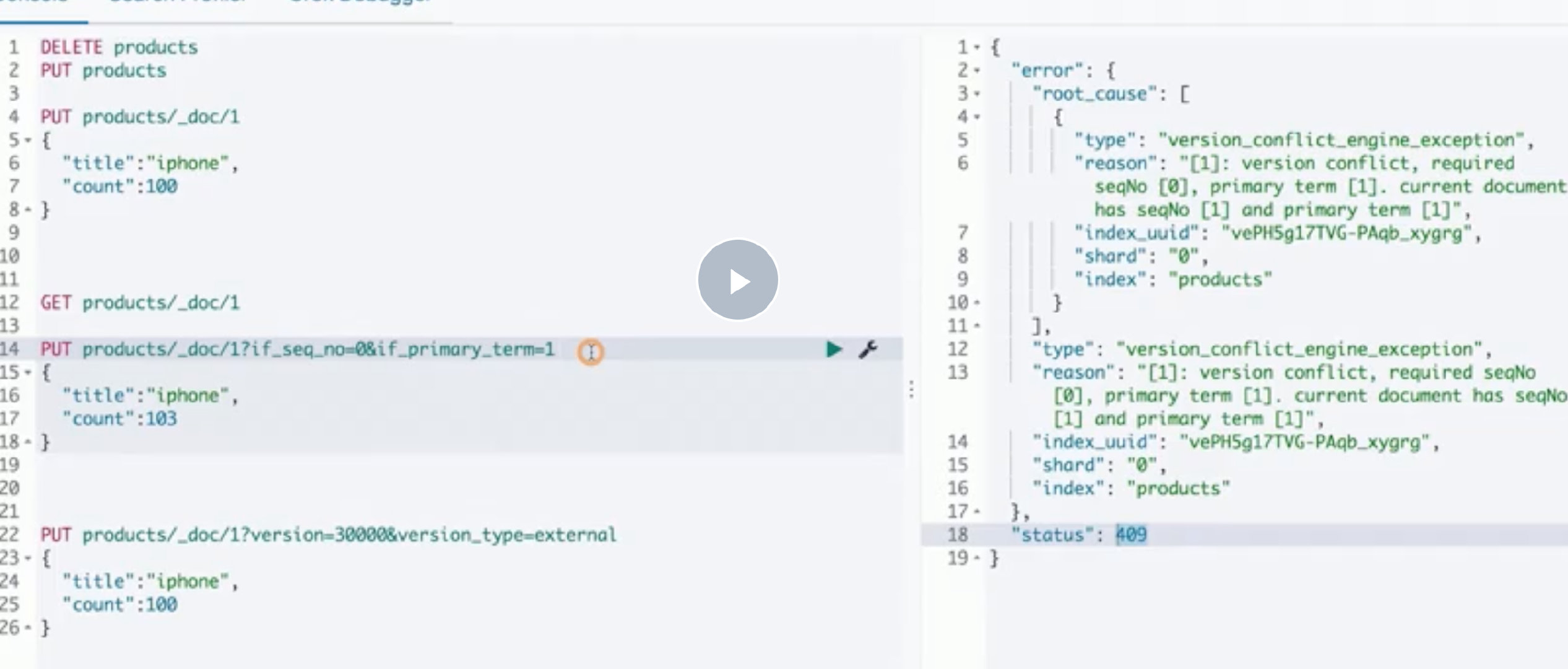Fold the "error" object in output
Image resolution: width=1568 pixels, height=669 pixels.
point(977,71)
